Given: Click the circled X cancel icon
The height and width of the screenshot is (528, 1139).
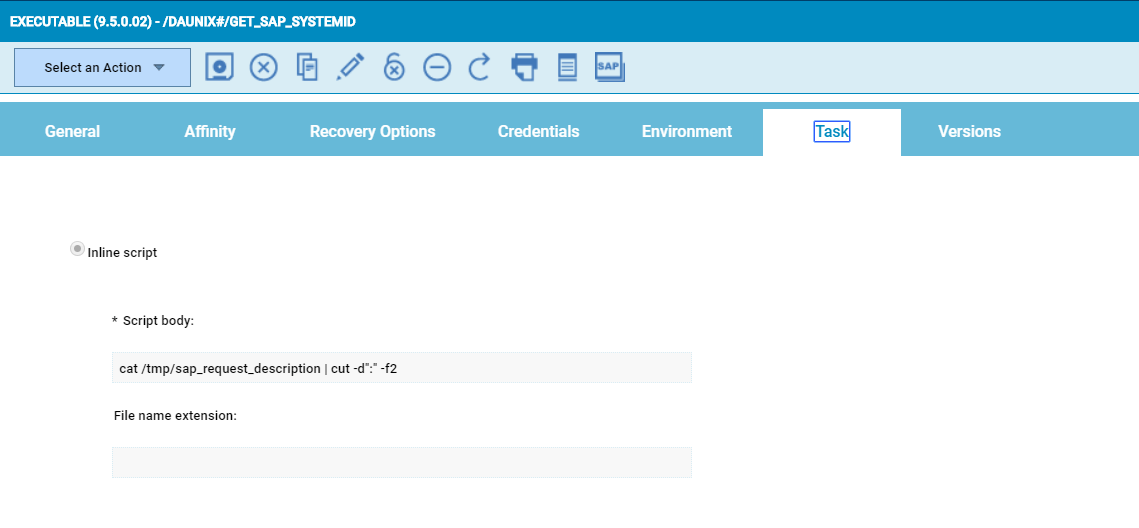Looking at the screenshot, I should 263,67.
